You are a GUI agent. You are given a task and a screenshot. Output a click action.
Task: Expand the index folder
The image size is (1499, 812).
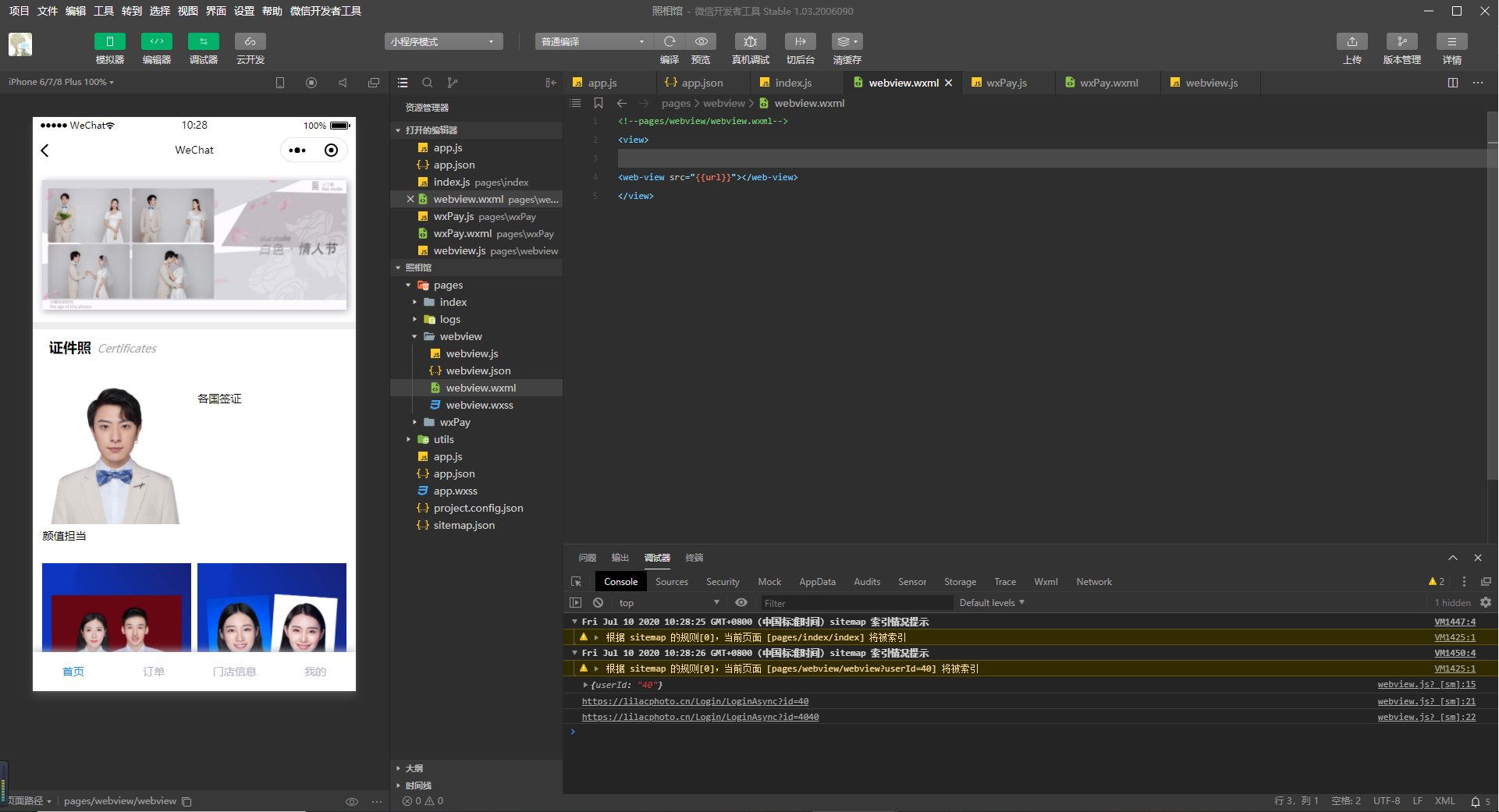tap(414, 303)
